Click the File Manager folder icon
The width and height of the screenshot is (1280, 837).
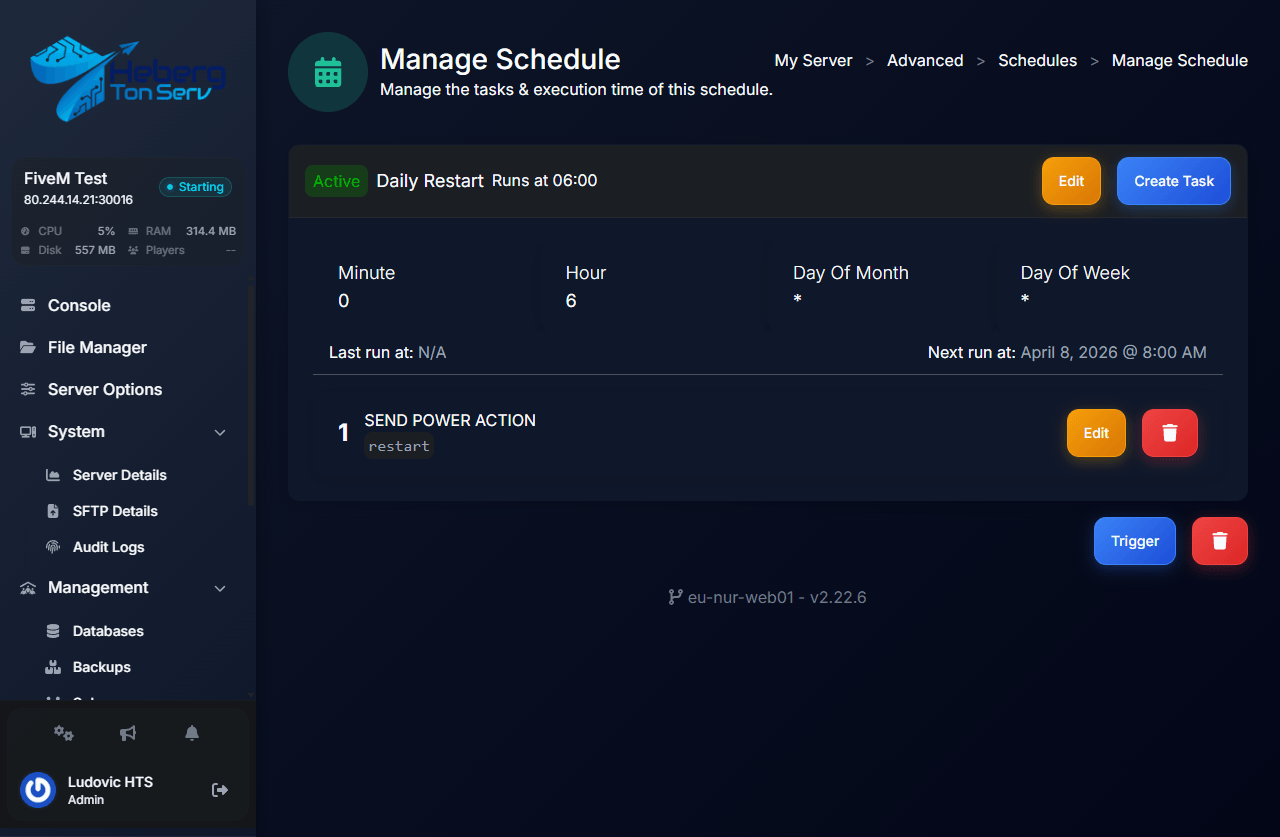(28, 348)
